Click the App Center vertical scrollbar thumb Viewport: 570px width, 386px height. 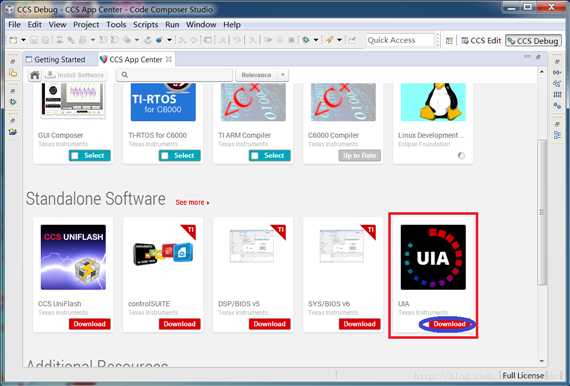pos(542,213)
